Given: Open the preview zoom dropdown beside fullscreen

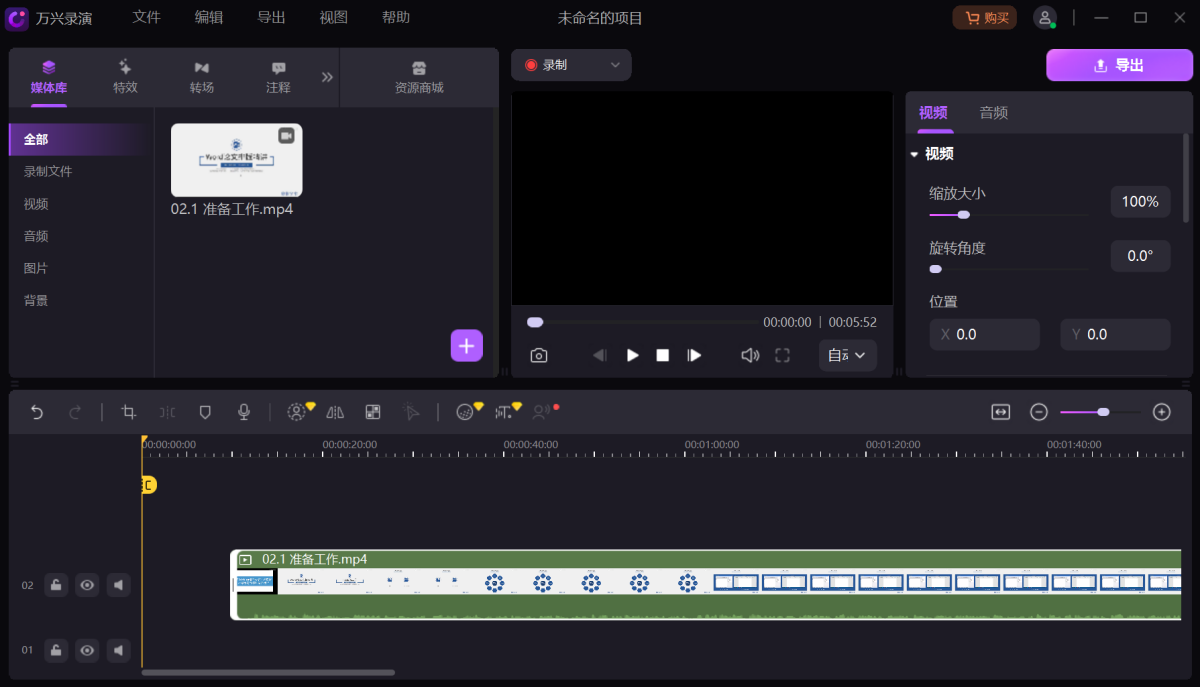Looking at the screenshot, I should tap(847, 355).
